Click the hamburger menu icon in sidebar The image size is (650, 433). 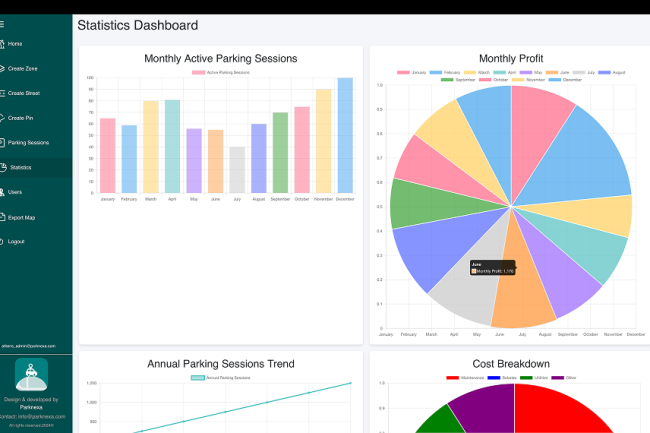[3, 22]
